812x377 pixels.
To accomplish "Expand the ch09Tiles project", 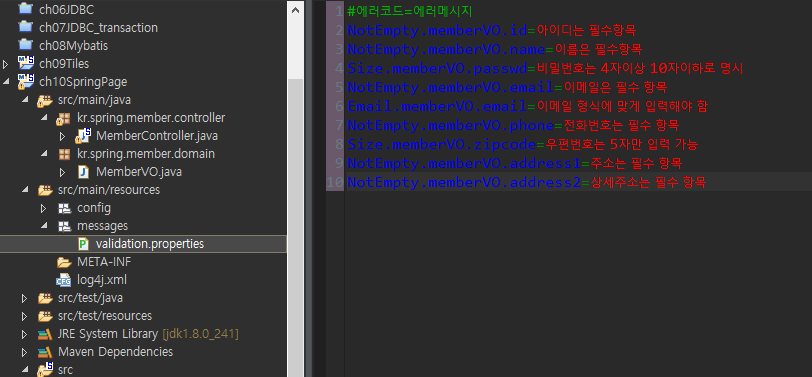I will click(x=5, y=64).
